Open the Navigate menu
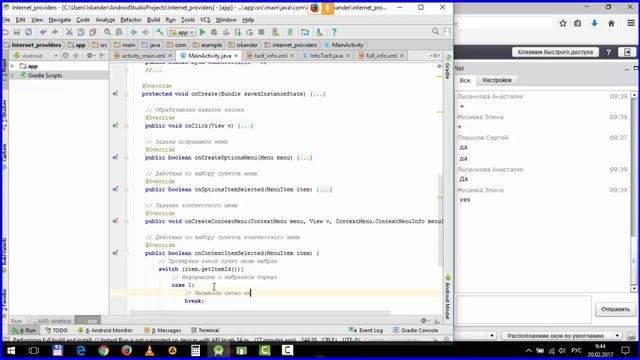This screenshot has height=360, width=640. pos(60,20)
